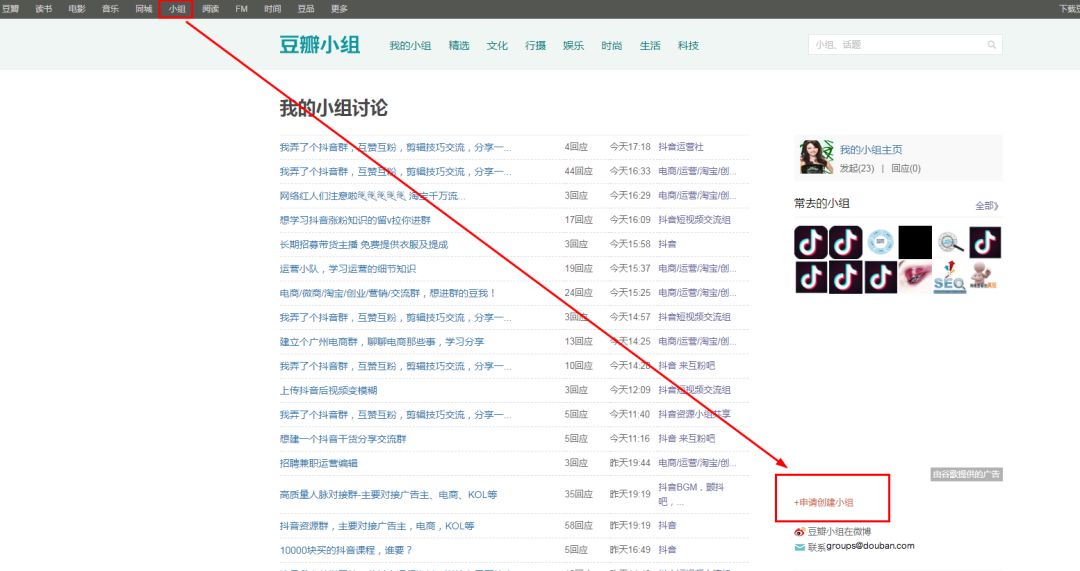Open topic 抖音资源群，主要对接广告主

[x=377, y=526]
